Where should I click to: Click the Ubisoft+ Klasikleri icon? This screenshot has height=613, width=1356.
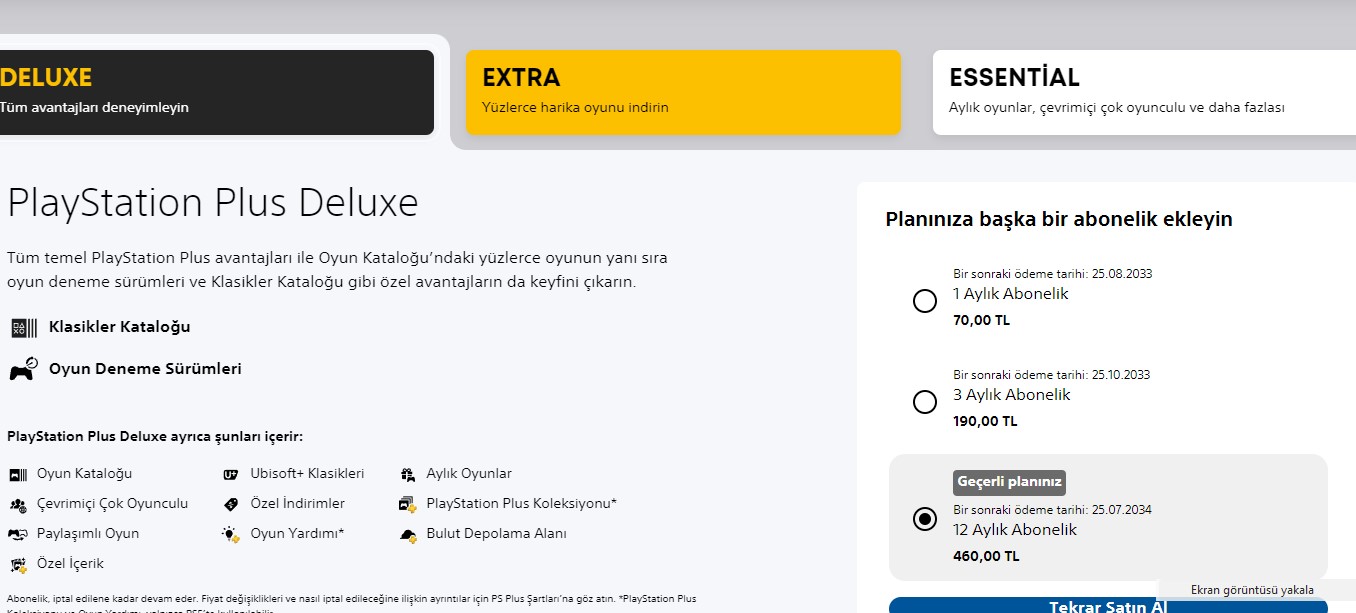[x=232, y=474]
